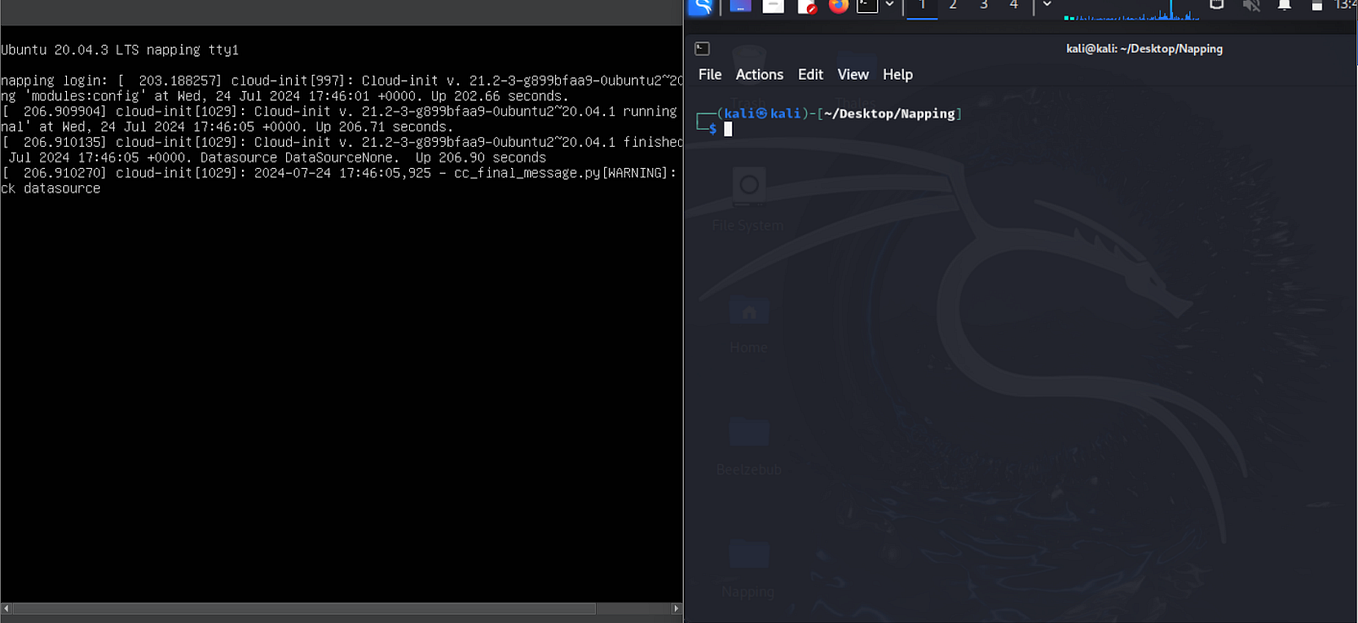The image size is (1358, 623).
Task: Open the Kali applications menu in the panel
Action: pos(700,7)
